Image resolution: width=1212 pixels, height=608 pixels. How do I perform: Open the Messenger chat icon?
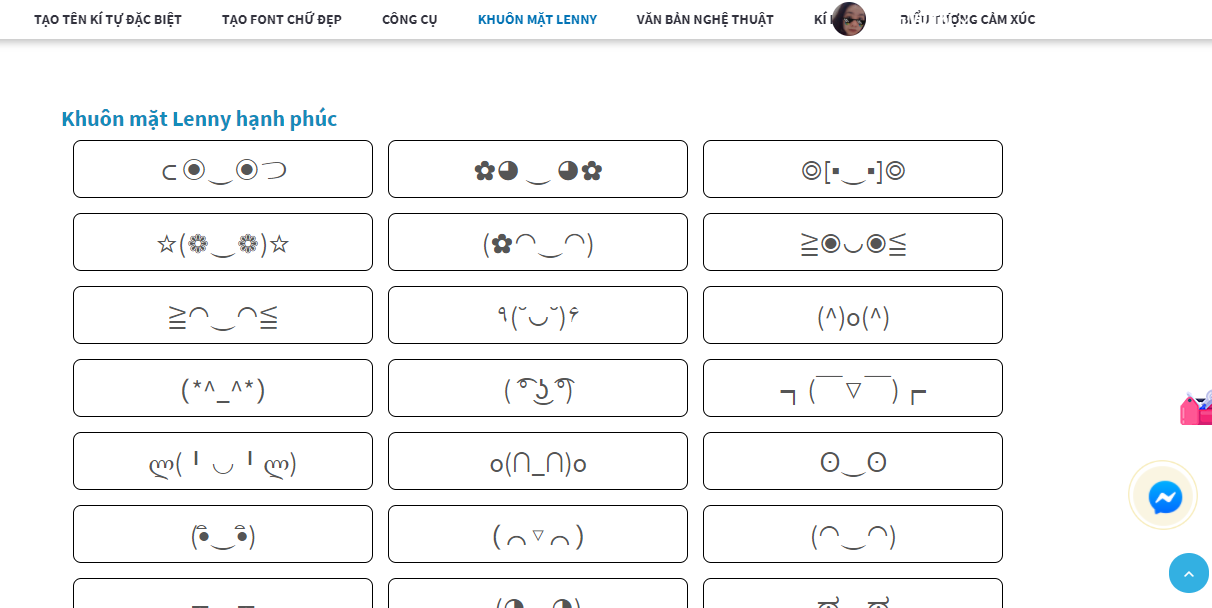(x=1165, y=497)
